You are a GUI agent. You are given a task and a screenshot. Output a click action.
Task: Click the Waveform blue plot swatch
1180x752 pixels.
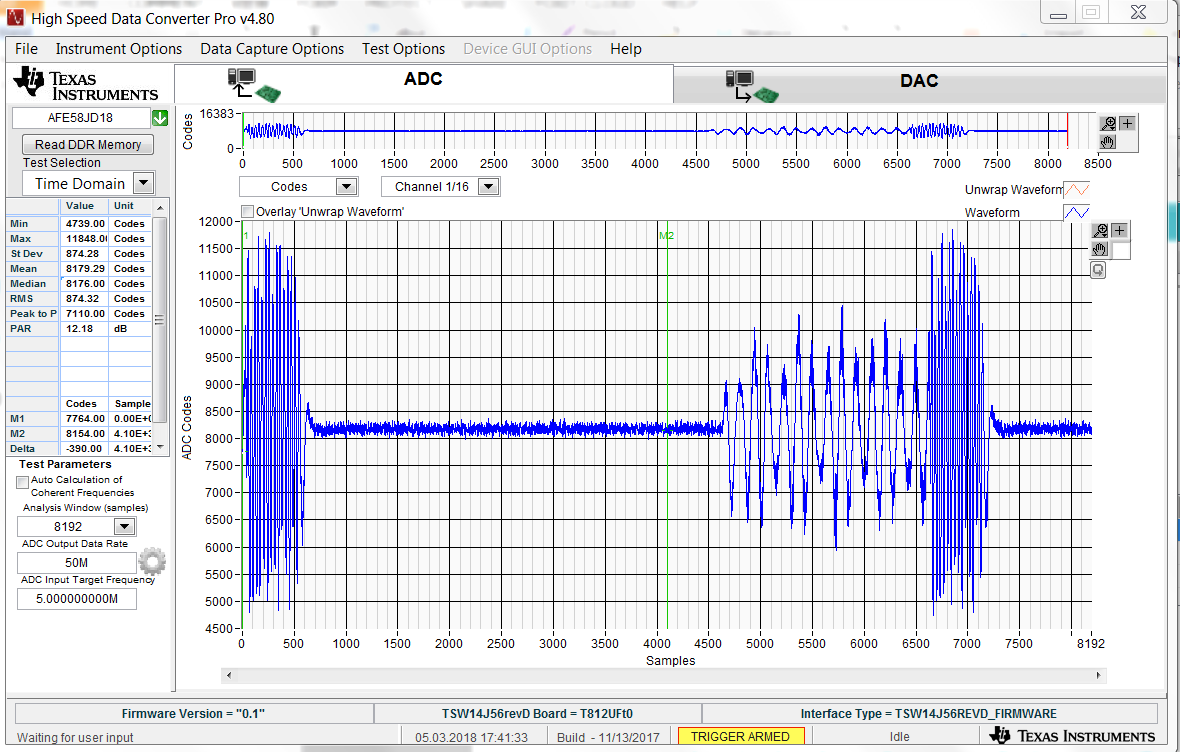[x=1076, y=212]
